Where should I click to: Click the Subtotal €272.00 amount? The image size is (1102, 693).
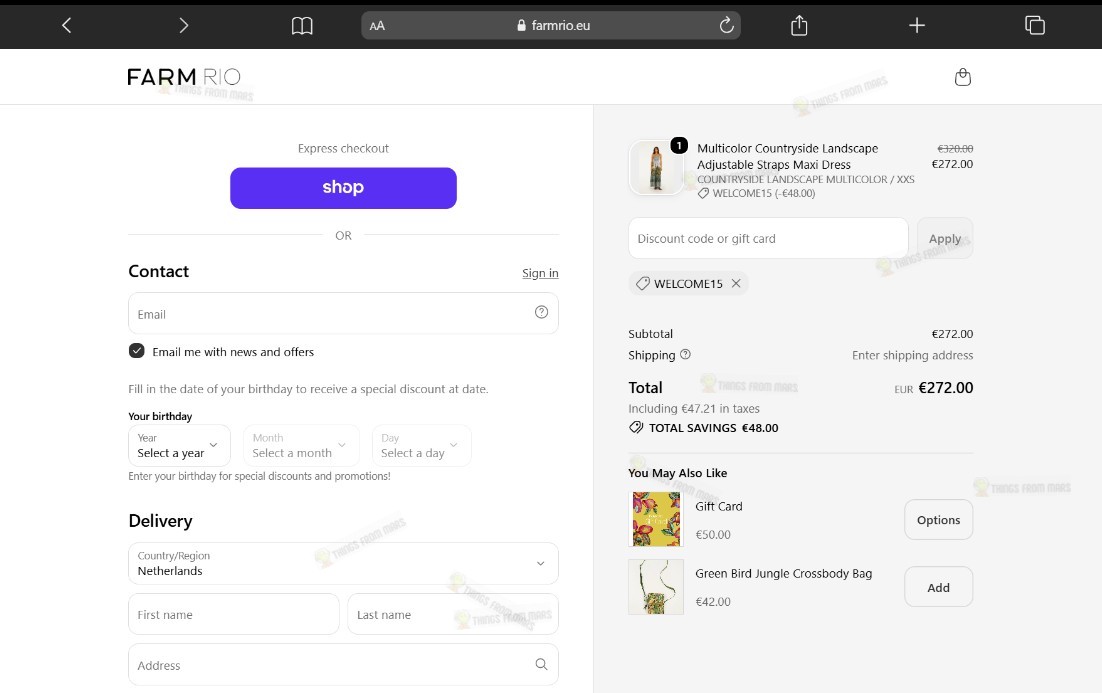click(x=952, y=334)
